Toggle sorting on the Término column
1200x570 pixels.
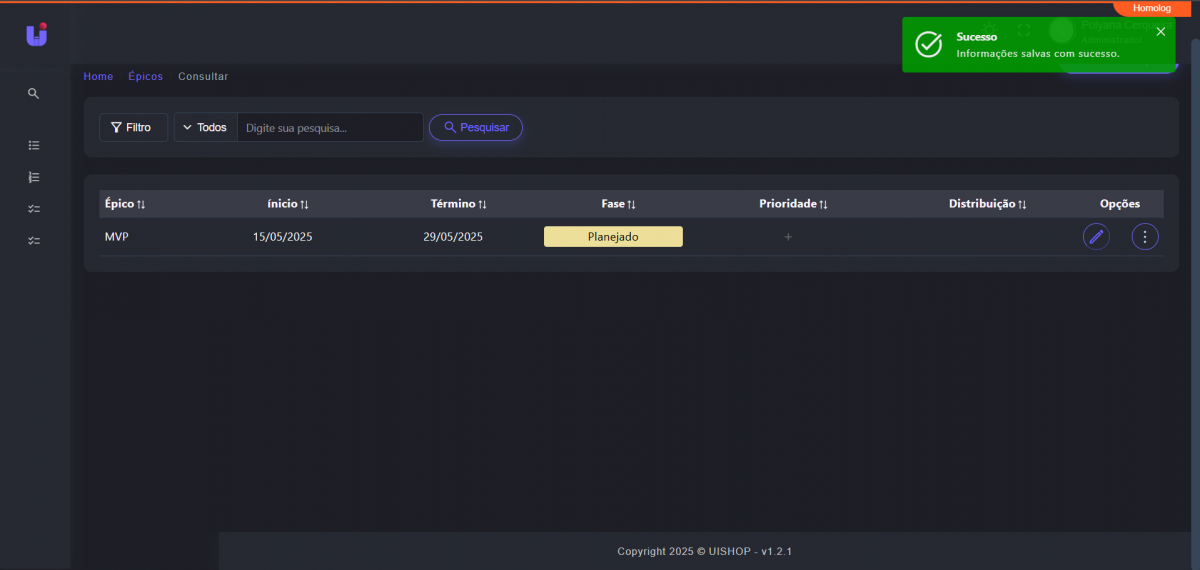(458, 204)
